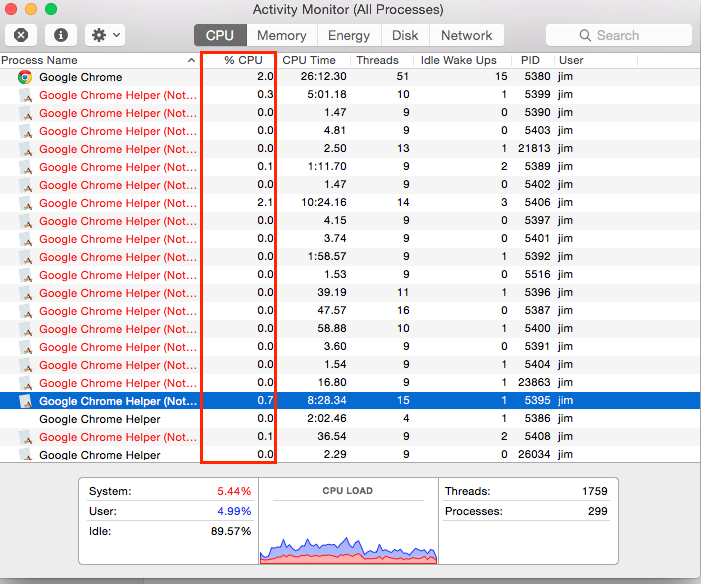Sort by PID column header

[530, 60]
